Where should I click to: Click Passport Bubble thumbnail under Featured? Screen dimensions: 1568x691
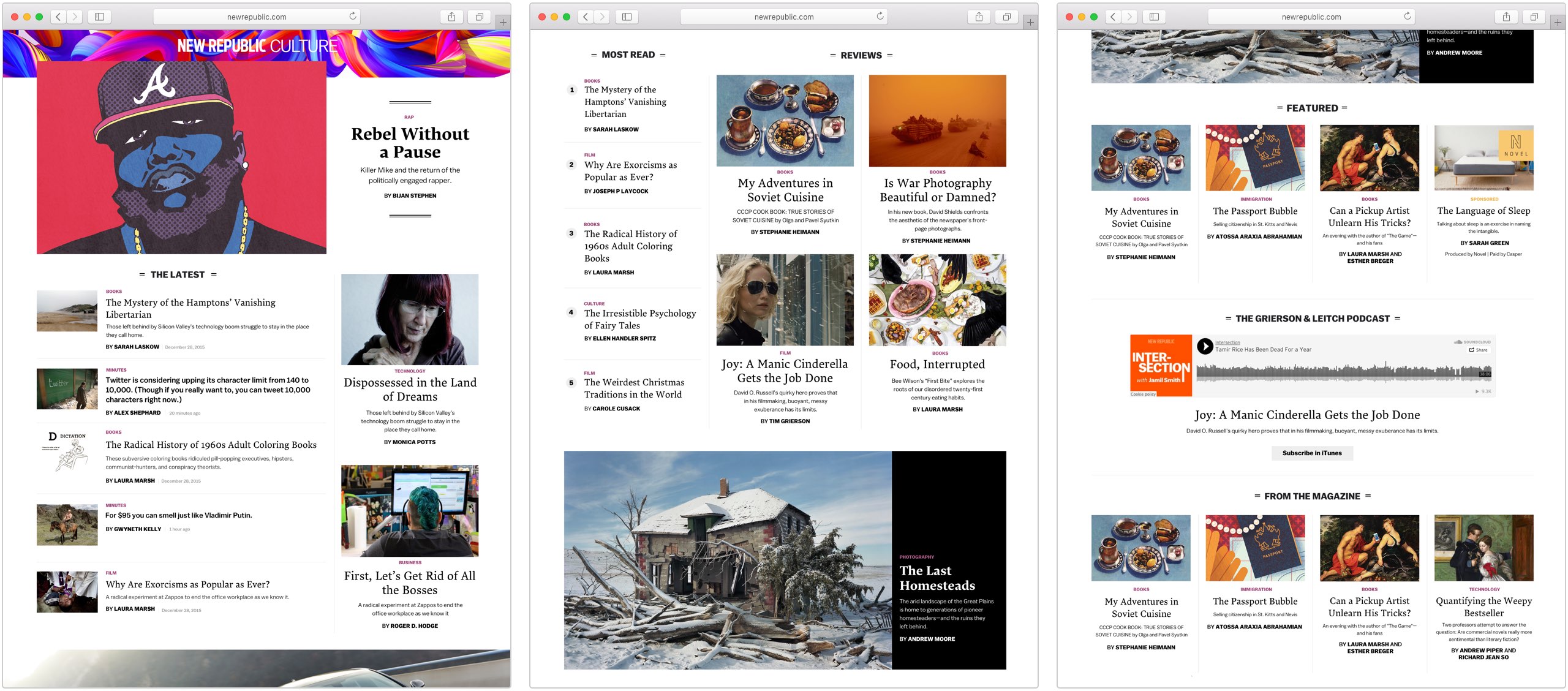(x=1255, y=158)
